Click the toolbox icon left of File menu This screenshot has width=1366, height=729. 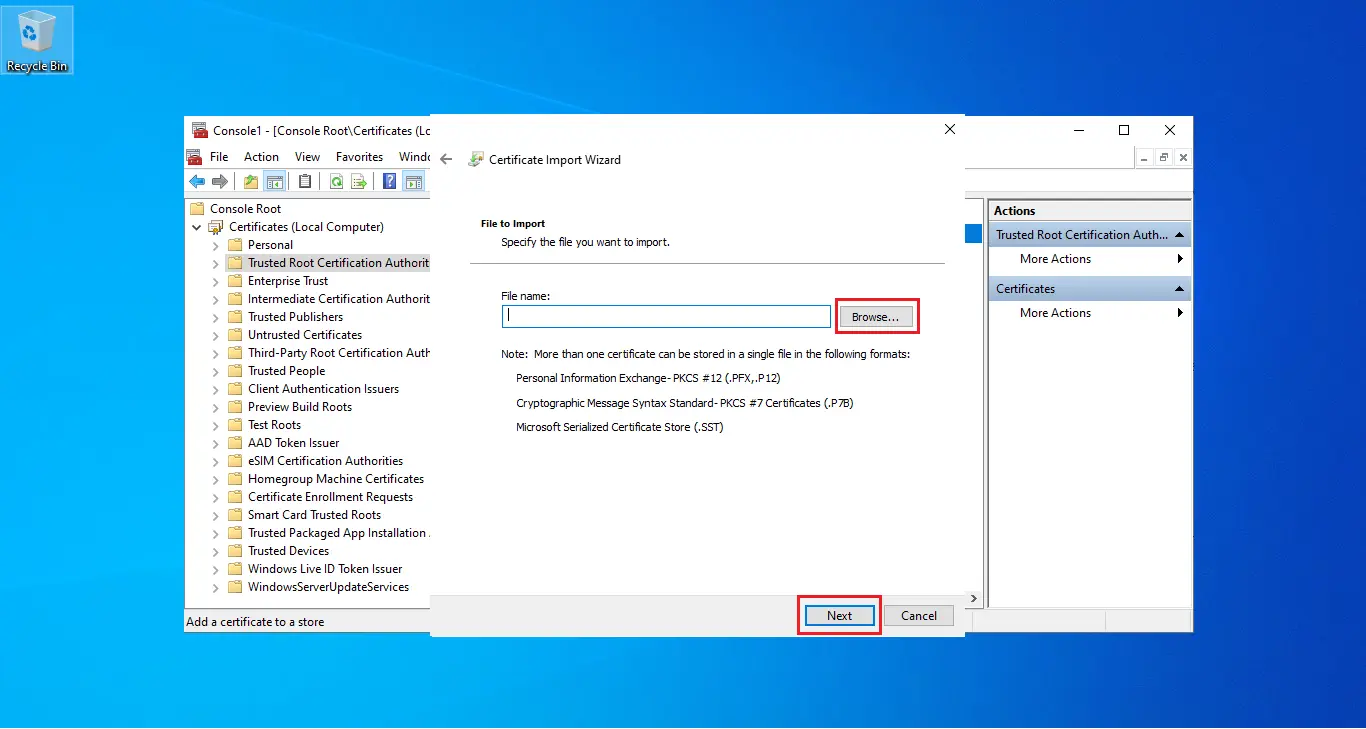pyautogui.click(x=194, y=157)
